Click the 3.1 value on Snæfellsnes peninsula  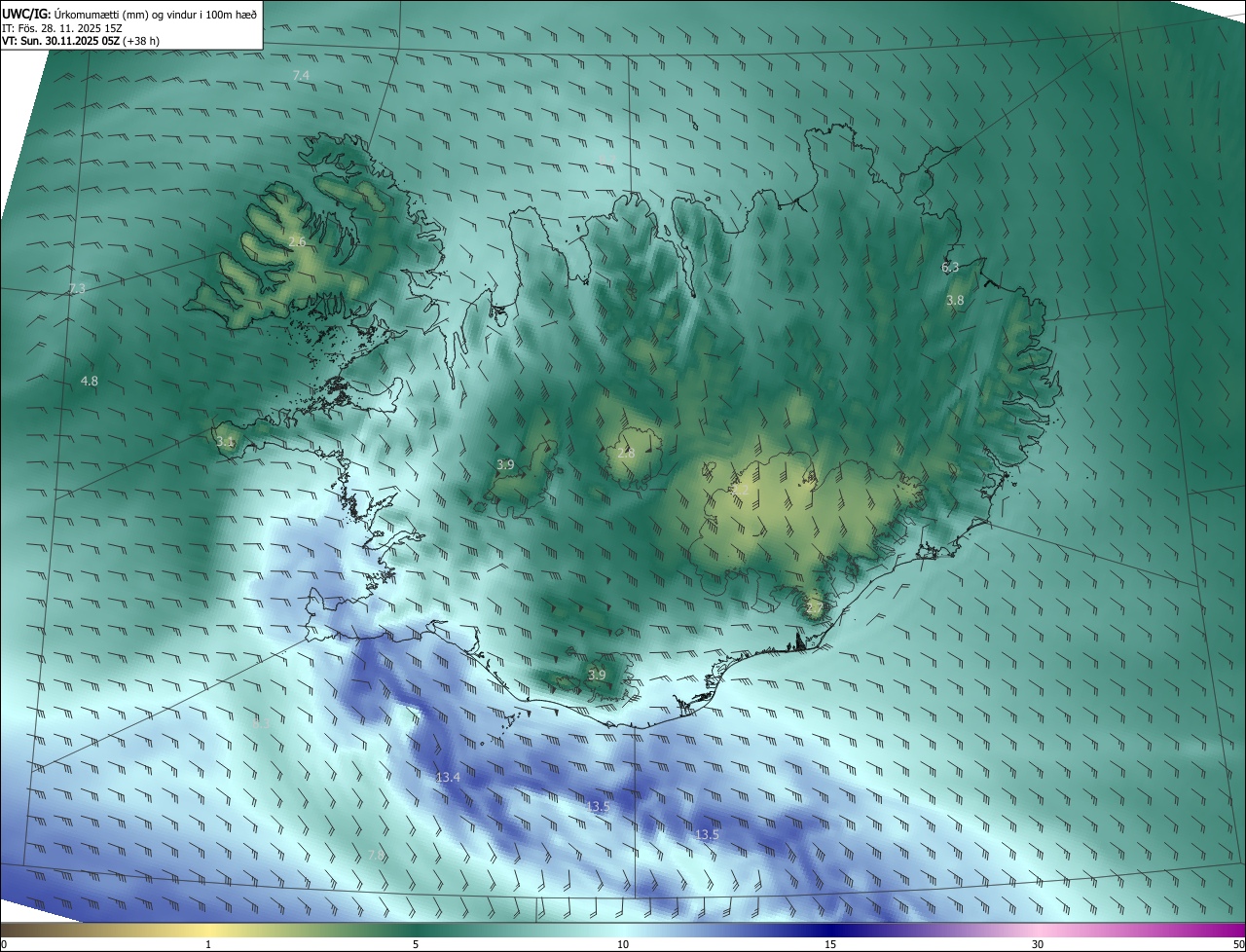225,442
